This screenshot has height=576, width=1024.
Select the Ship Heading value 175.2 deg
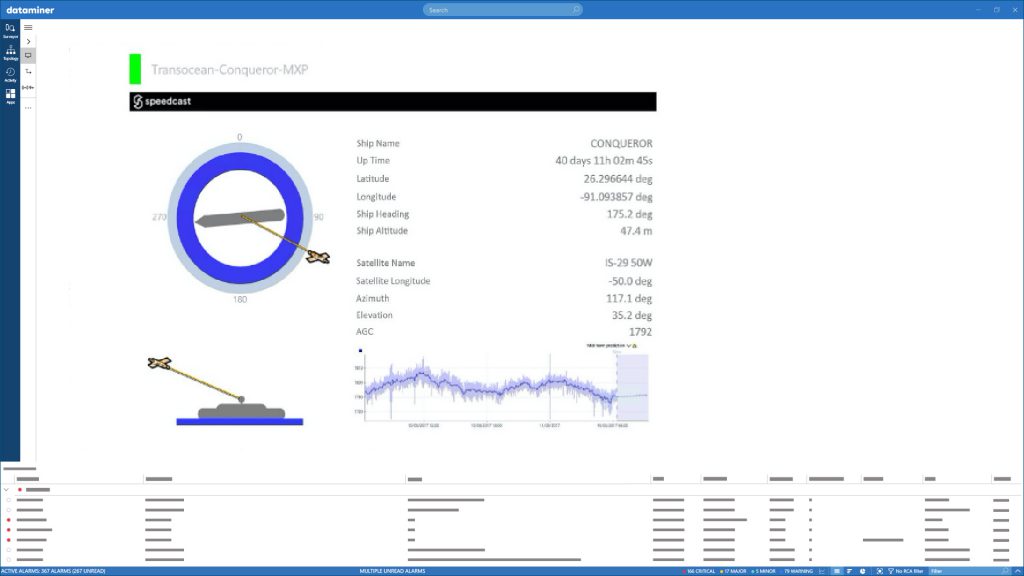[x=630, y=214]
